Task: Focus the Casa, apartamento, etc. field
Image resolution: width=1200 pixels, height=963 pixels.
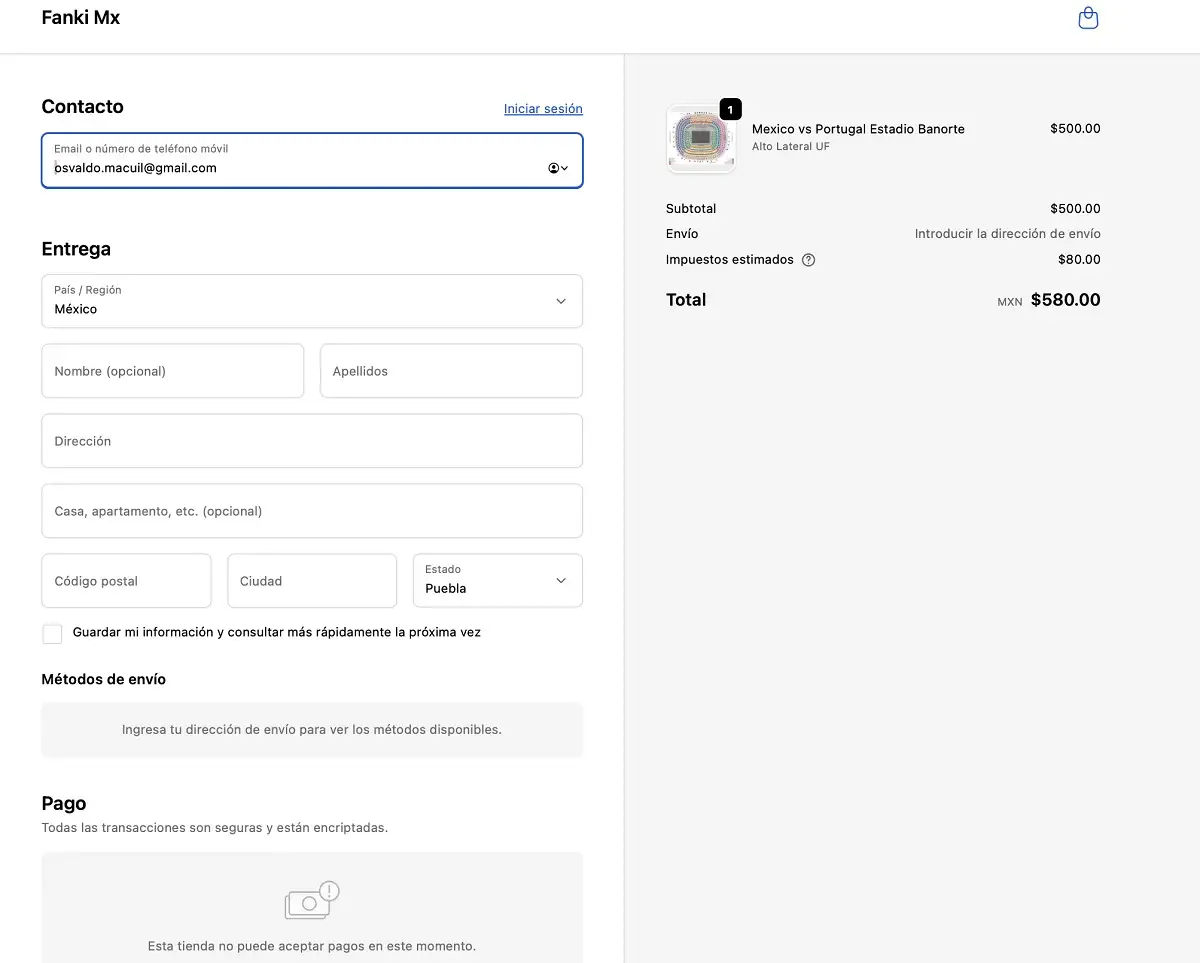Action: 311,511
